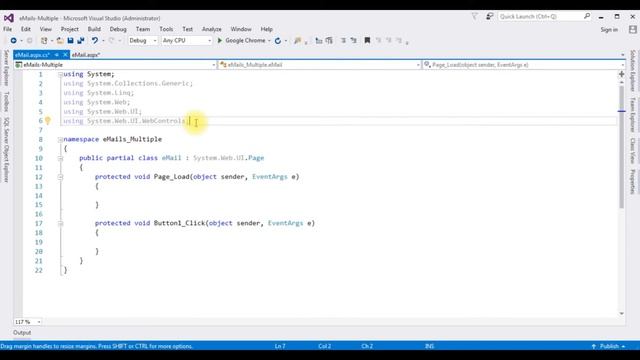The image size is (640, 360).
Task: Click the Refresh browser icon
Action: tap(278, 40)
